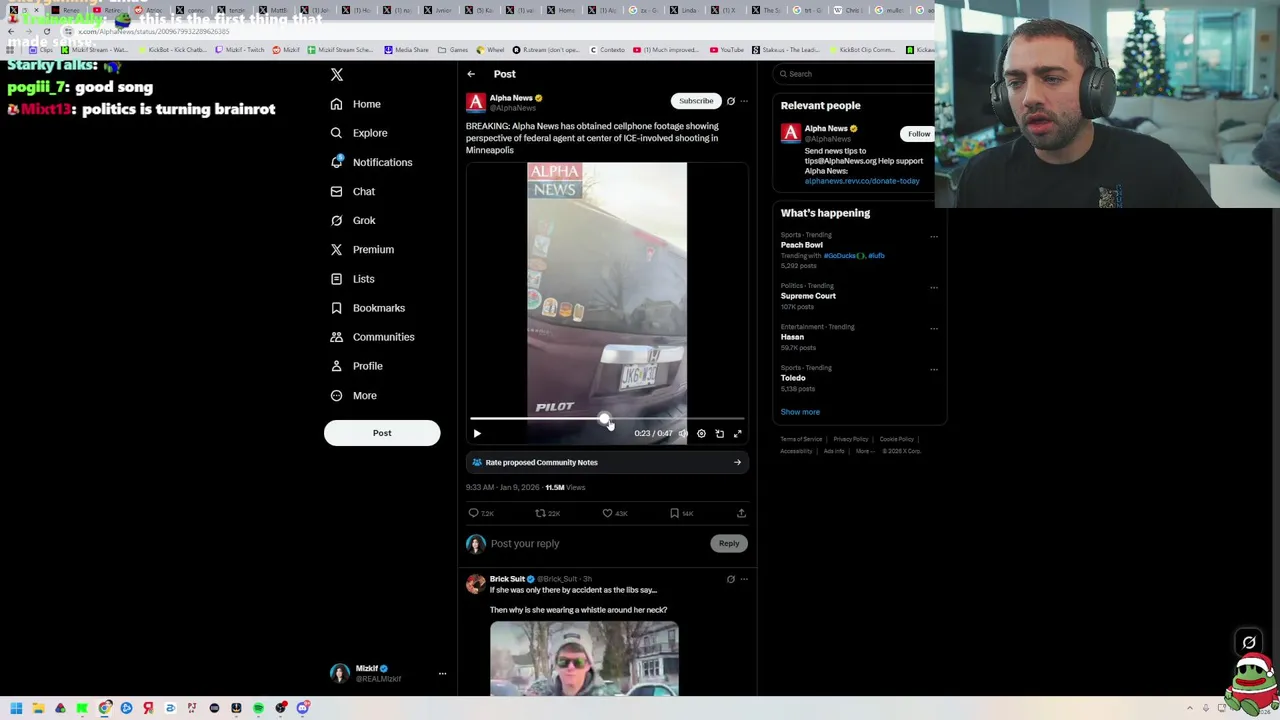Viewport: 1280px width, 720px height.
Task: Open three-dot menu beside Supreme Court trend
Action: 934,288
